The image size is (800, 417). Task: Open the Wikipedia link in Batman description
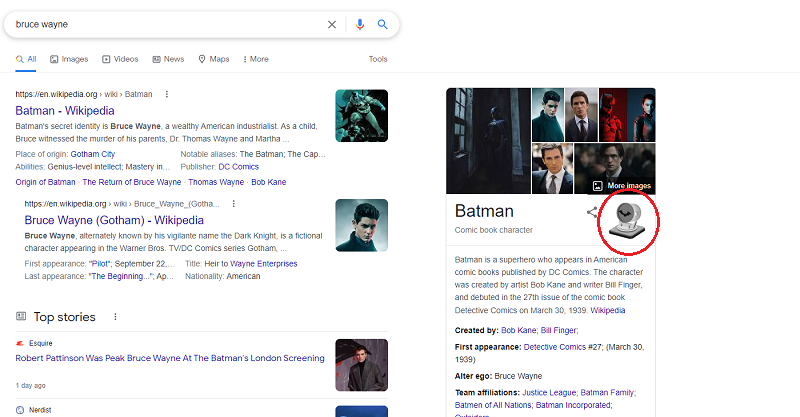click(x=608, y=310)
